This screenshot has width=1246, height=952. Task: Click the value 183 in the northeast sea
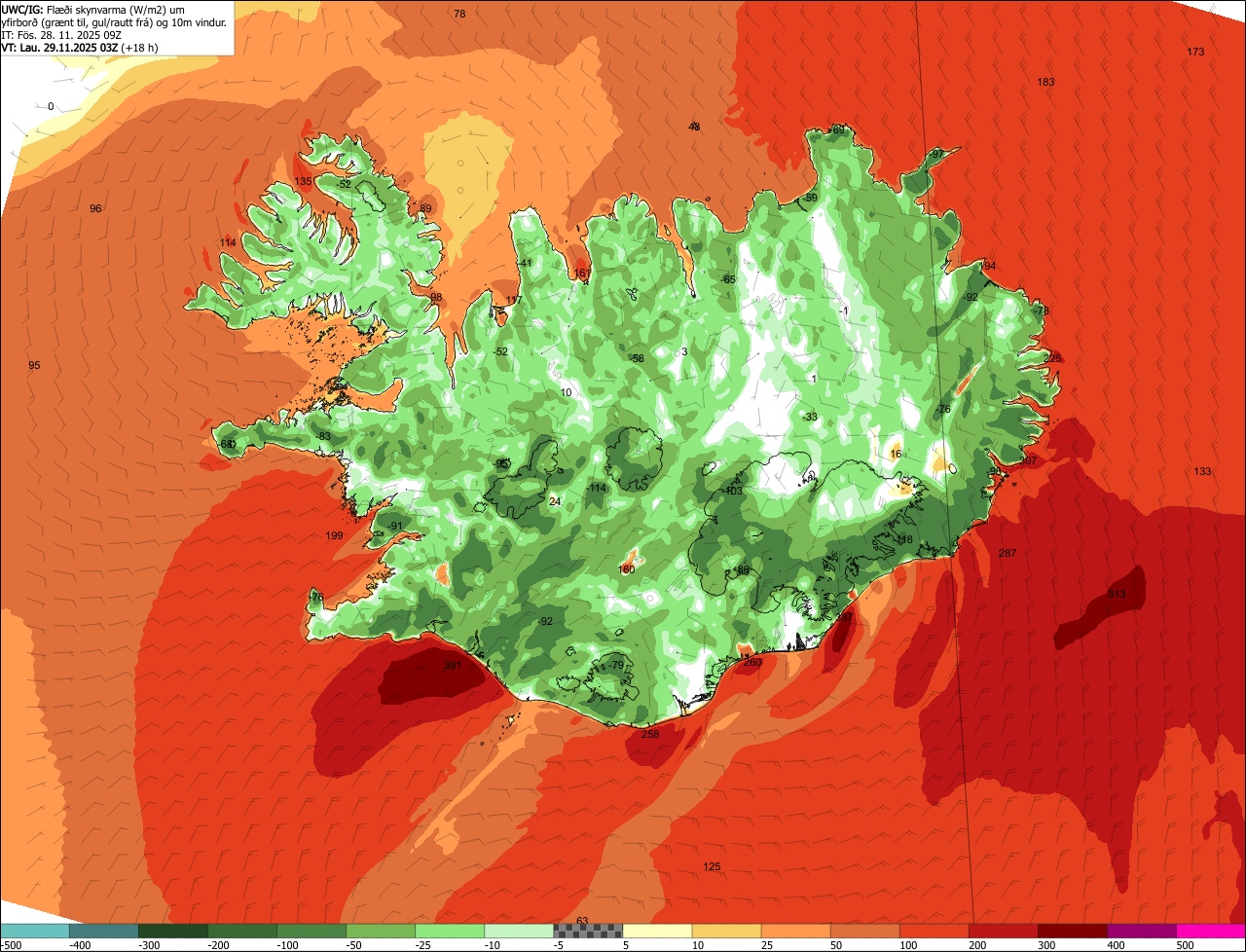(1046, 82)
